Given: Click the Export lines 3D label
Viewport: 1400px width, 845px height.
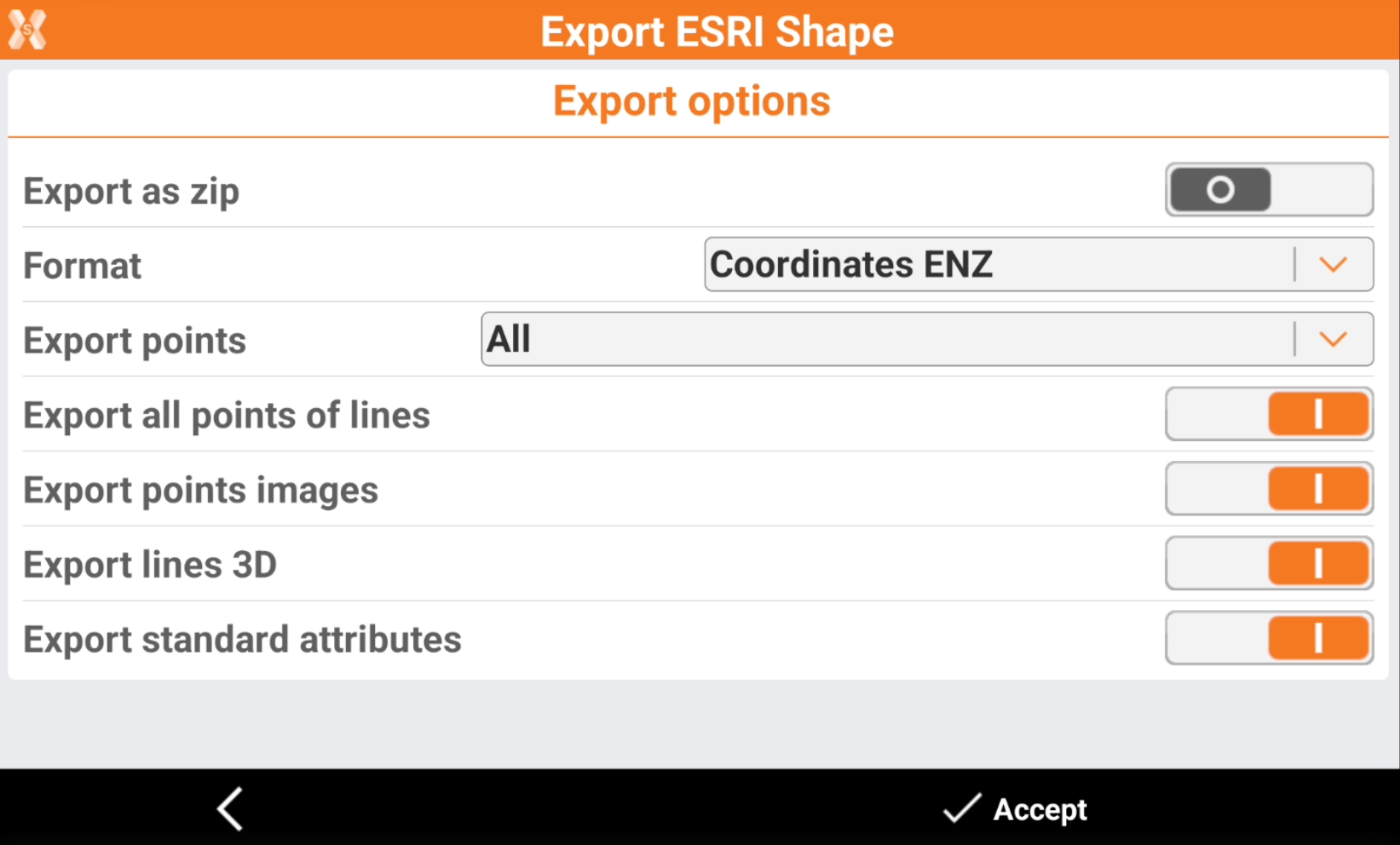Looking at the screenshot, I should pos(150,565).
